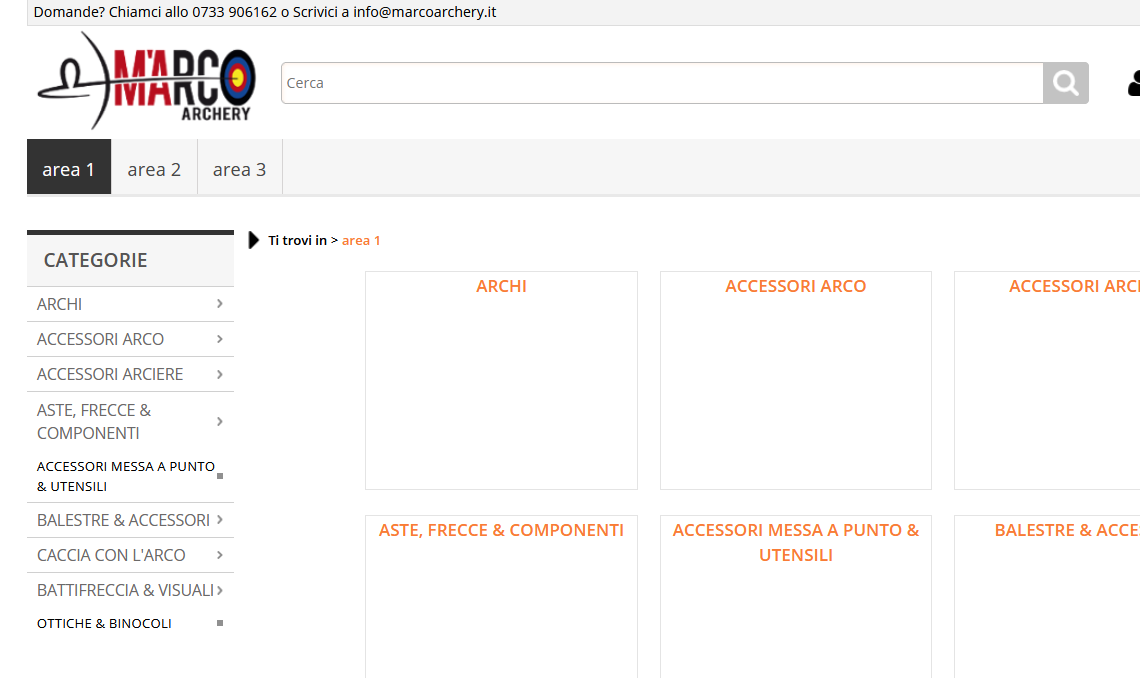Click the magnifying glass search button
The height and width of the screenshot is (678, 1140).
click(x=1065, y=83)
